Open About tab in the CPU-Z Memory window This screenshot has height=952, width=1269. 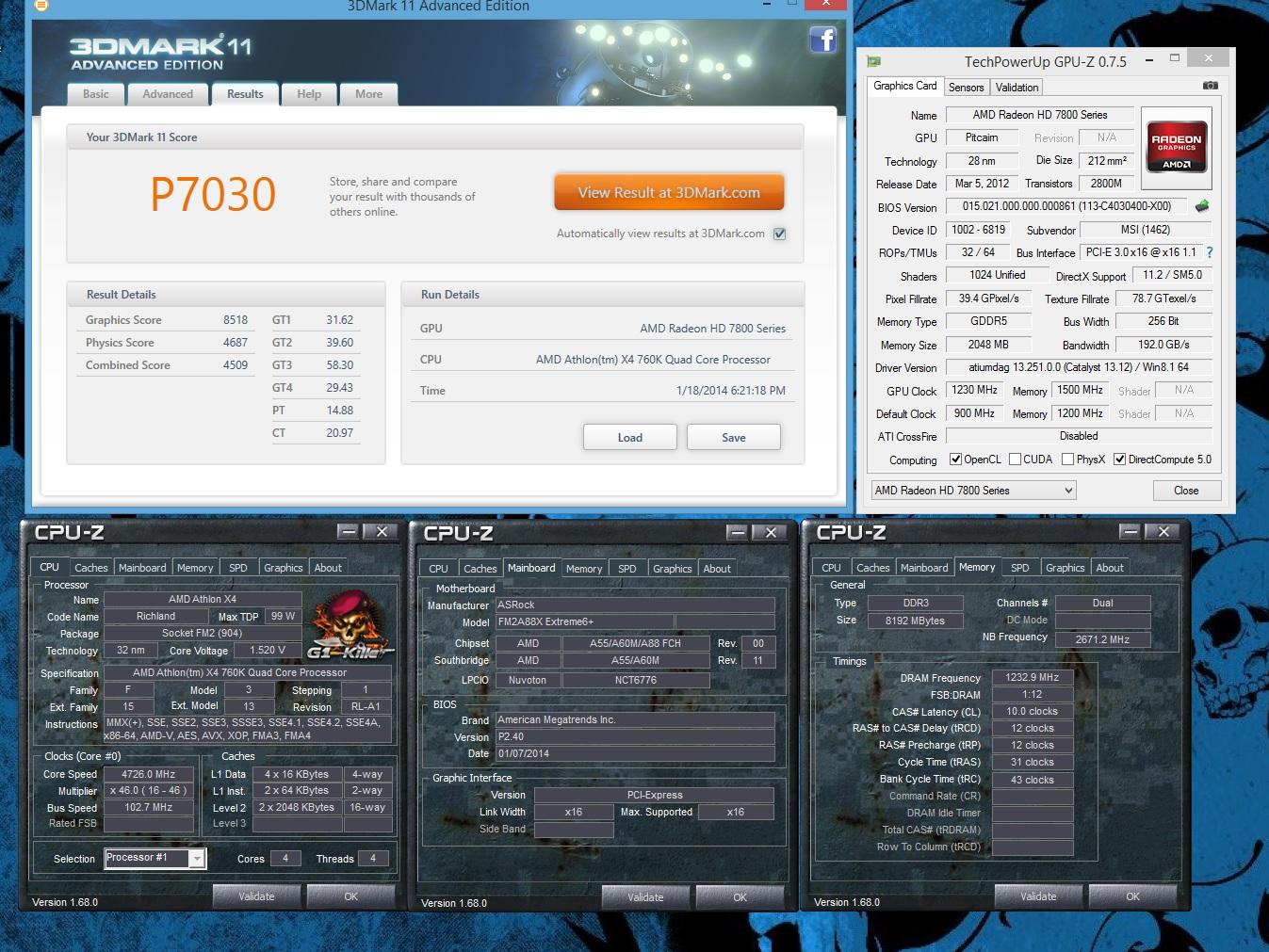click(1110, 568)
